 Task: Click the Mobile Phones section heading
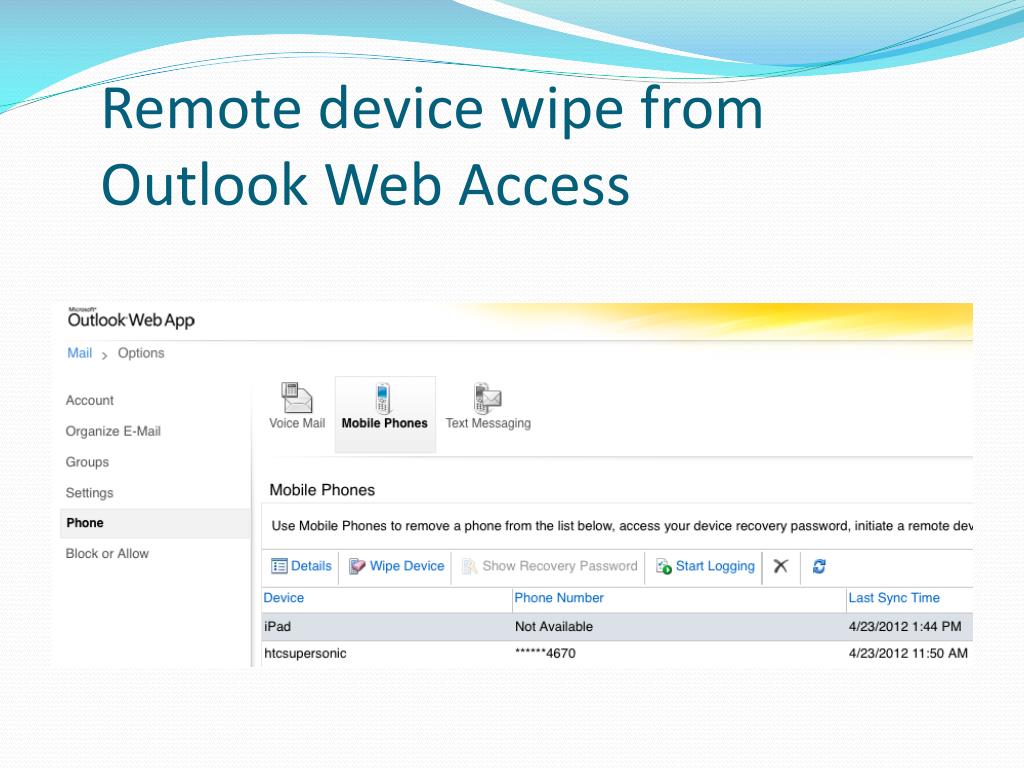tap(322, 490)
